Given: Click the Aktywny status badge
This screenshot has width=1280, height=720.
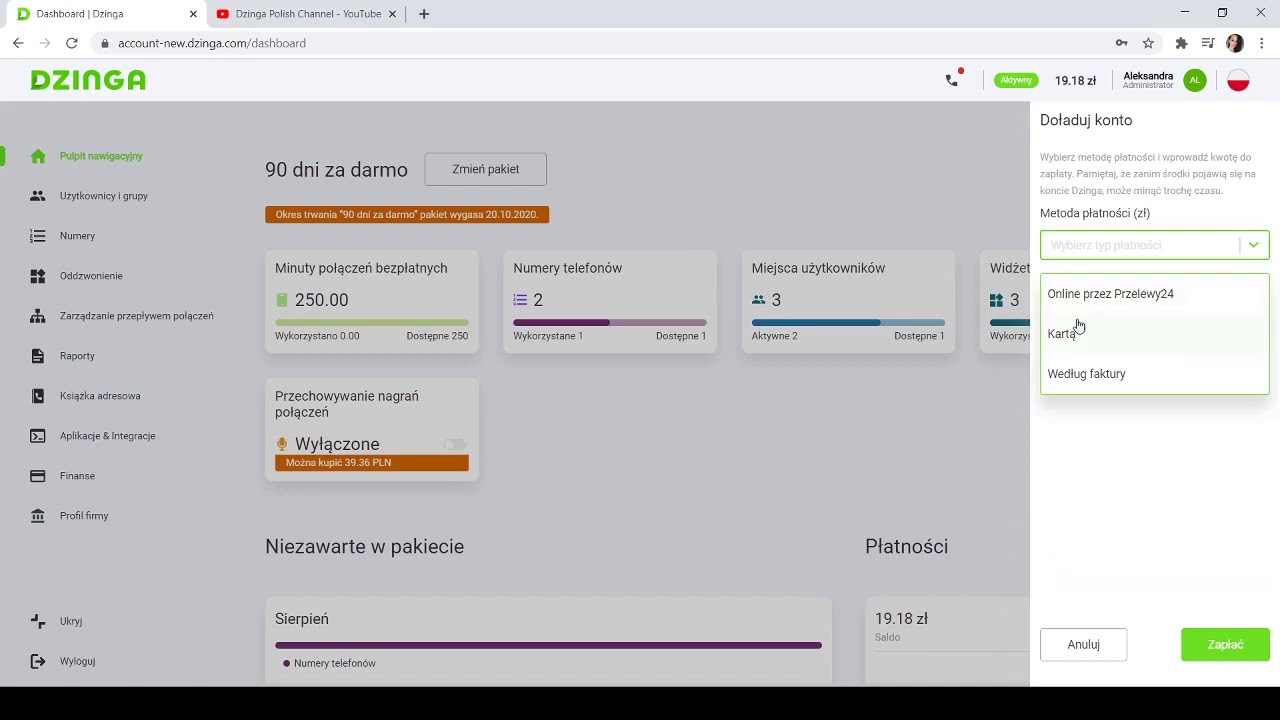Looking at the screenshot, I should coord(1016,80).
